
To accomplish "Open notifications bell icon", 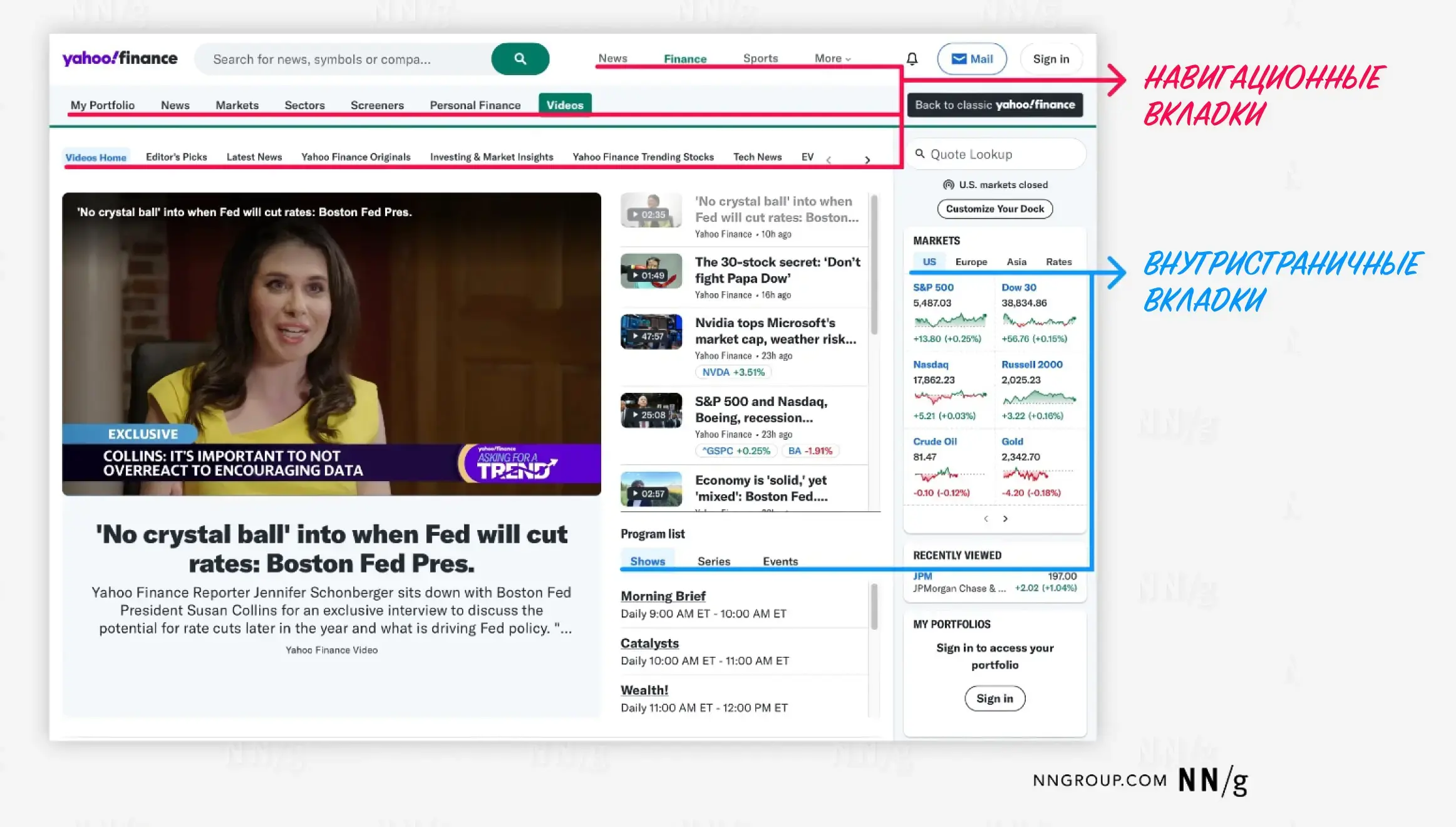I will (x=912, y=59).
